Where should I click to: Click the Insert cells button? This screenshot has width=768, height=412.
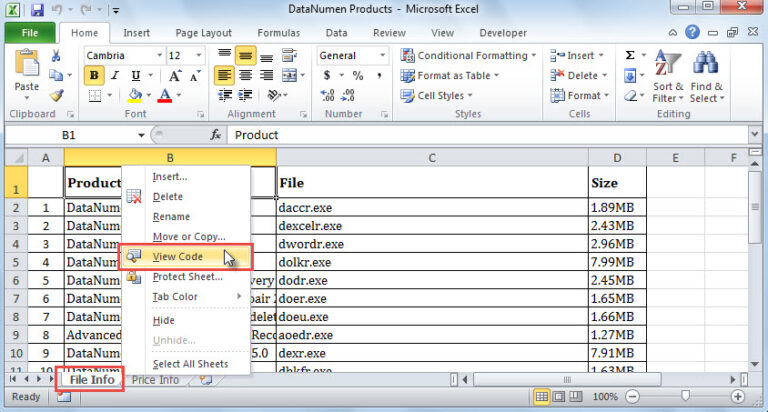point(576,55)
